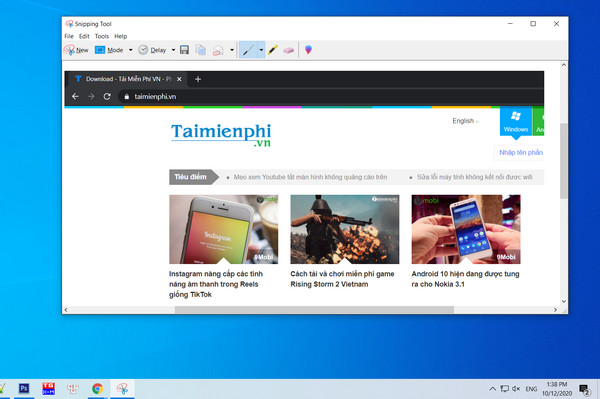Viewport: 600px width, 399px height.
Task: Expand the Delay dropdown arrow
Action: click(173, 50)
